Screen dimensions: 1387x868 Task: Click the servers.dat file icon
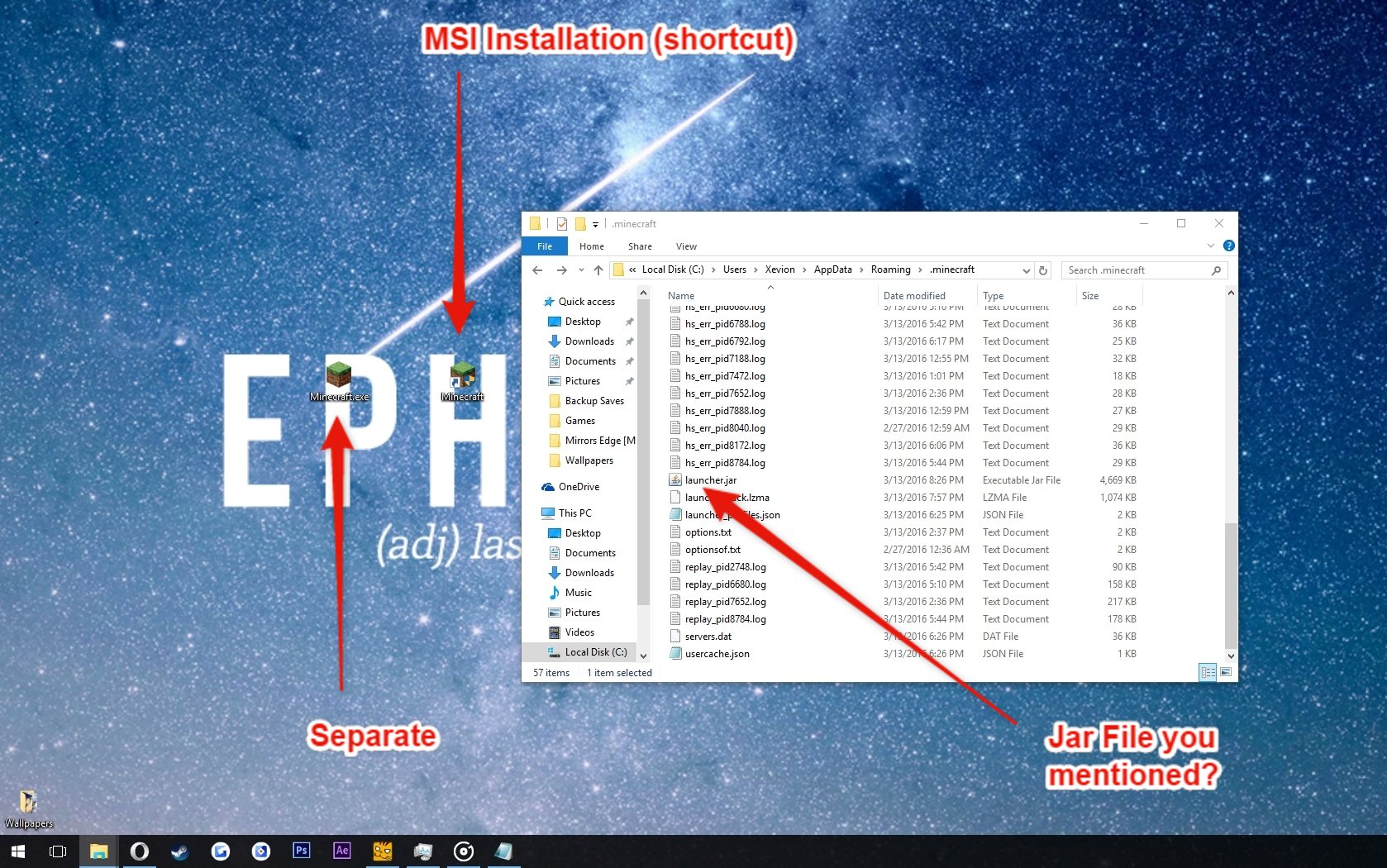click(x=675, y=637)
